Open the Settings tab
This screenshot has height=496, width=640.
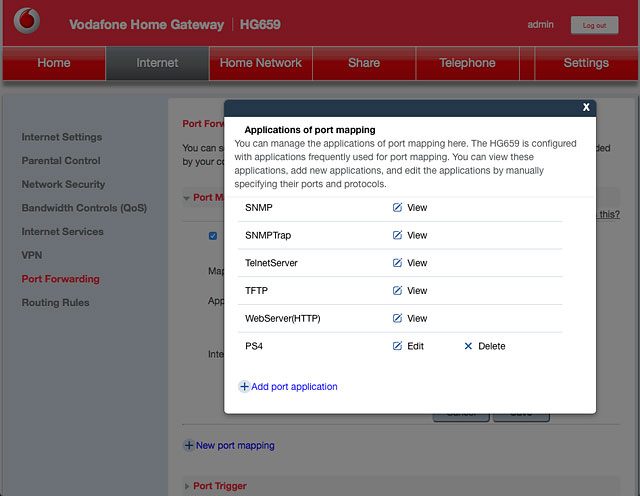(x=586, y=63)
